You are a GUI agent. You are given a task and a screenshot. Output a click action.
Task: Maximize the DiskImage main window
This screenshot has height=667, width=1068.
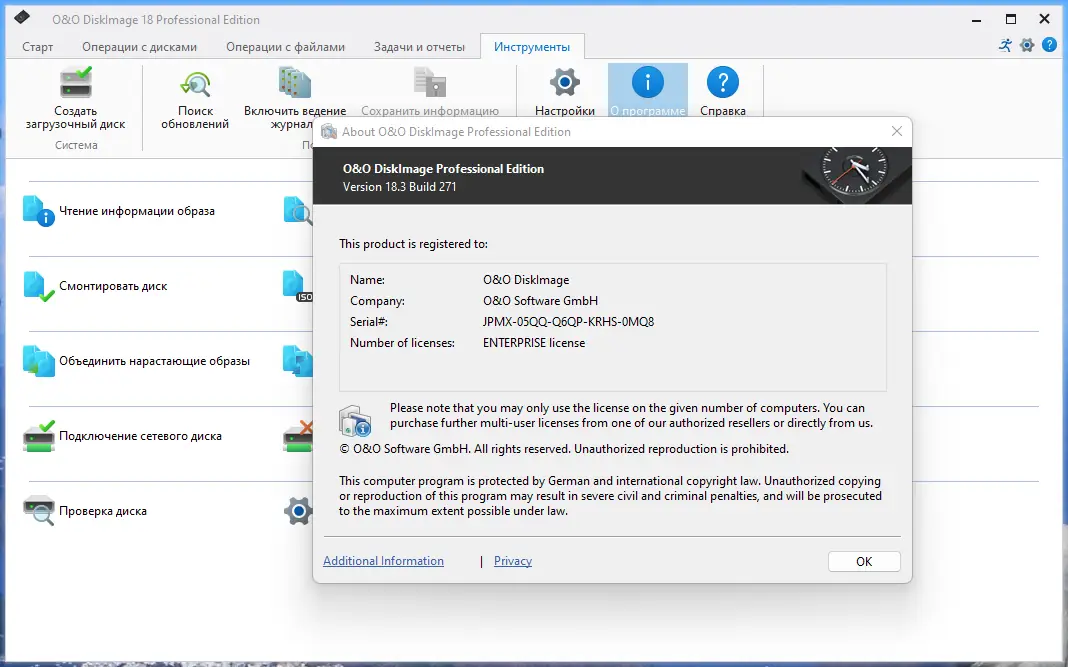(x=1011, y=19)
